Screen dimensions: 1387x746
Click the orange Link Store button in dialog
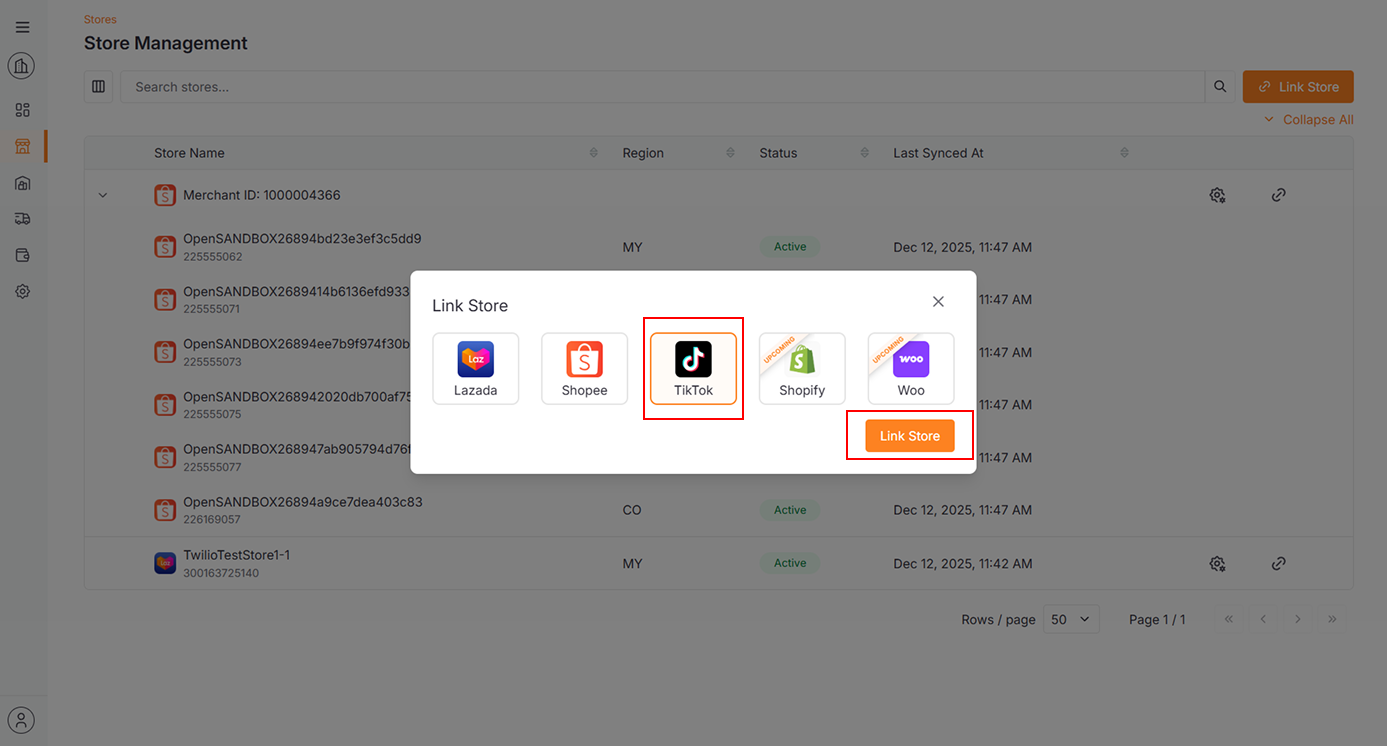[909, 436]
